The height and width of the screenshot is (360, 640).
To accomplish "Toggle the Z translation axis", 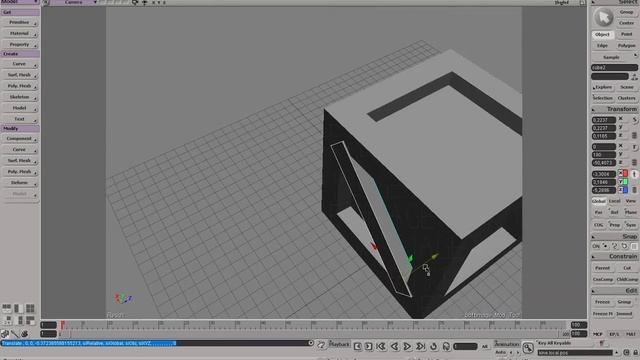I will click(623, 190).
